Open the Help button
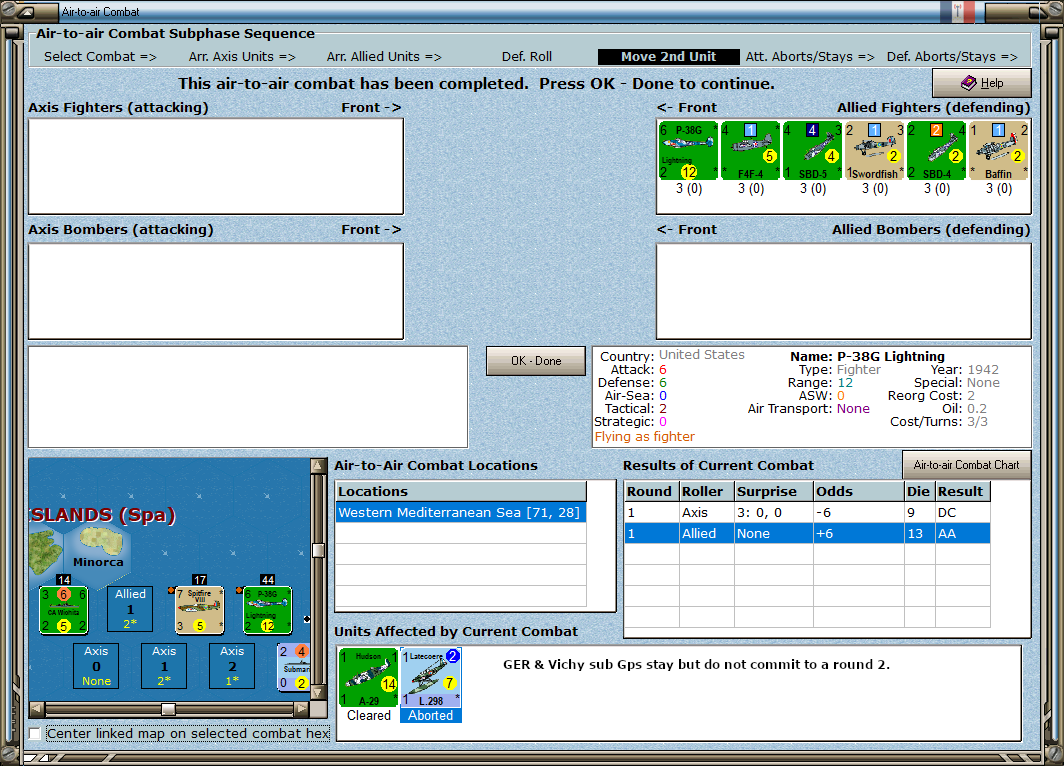The height and width of the screenshot is (766, 1064). (982, 83)
